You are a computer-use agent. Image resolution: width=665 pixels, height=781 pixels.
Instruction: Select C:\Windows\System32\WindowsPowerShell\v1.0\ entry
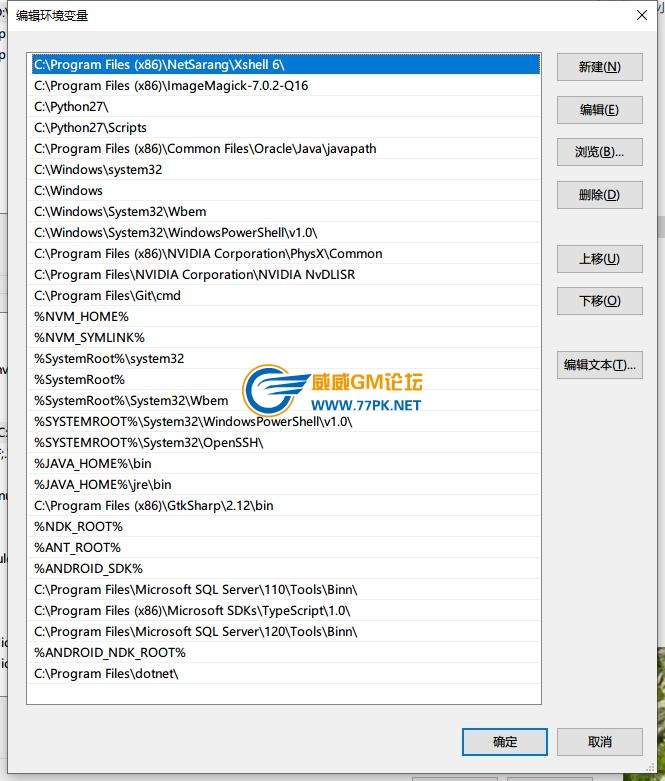[x=285, y=232]
